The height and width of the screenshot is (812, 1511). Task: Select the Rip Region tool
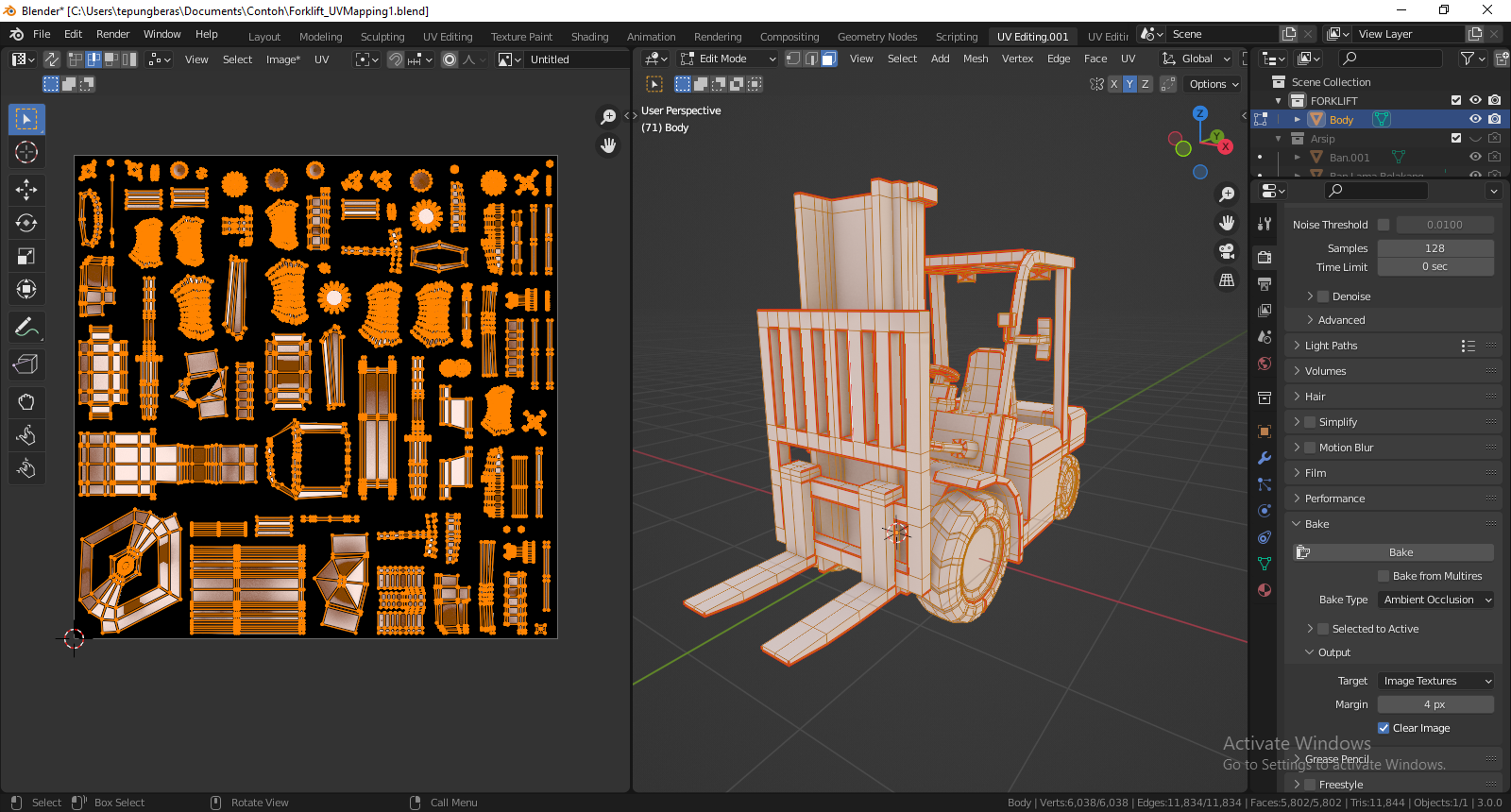pos(26,364)
